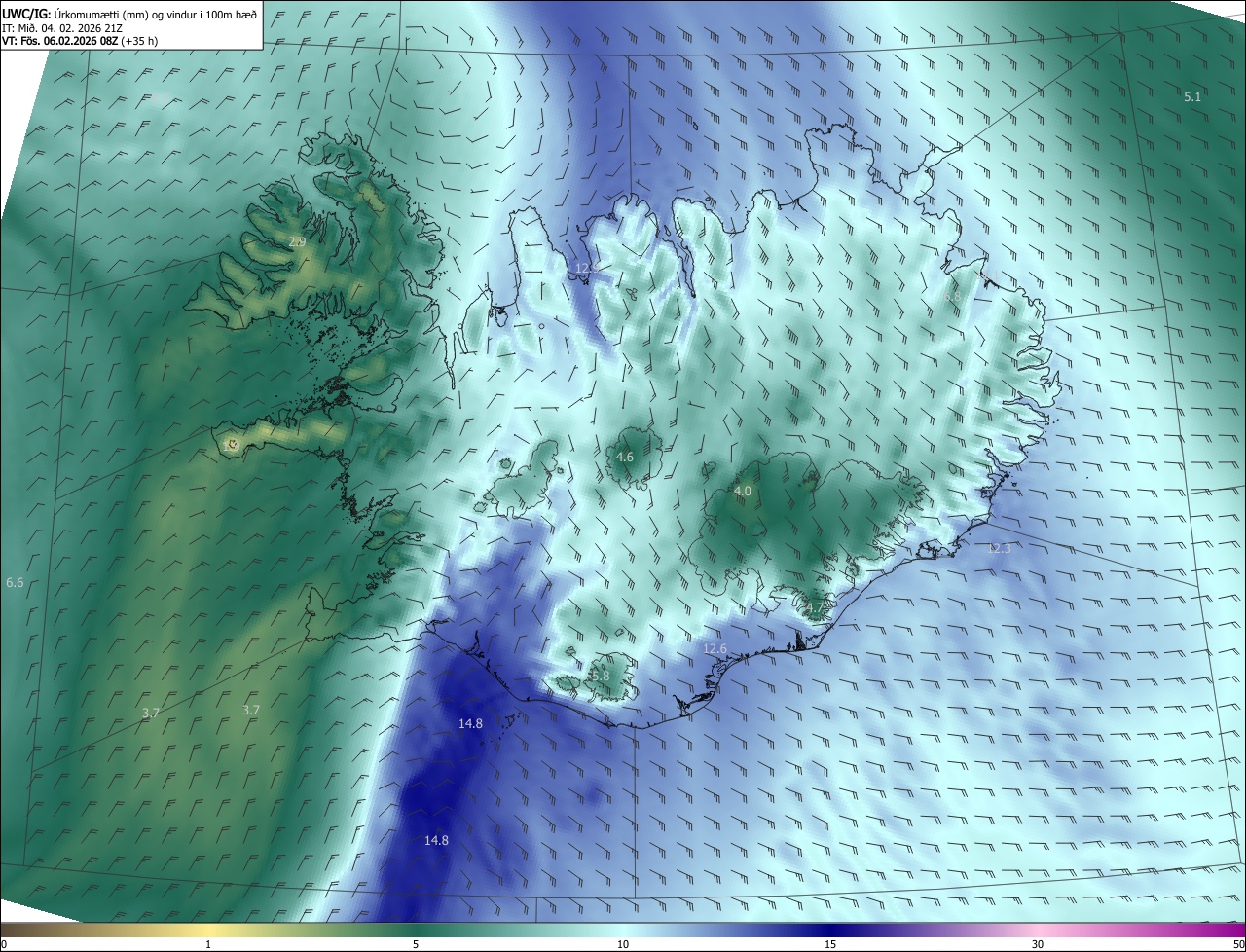Select the 'IT: Mið. 04. 02. 2026 21Z' line

[x=62, y=27]
